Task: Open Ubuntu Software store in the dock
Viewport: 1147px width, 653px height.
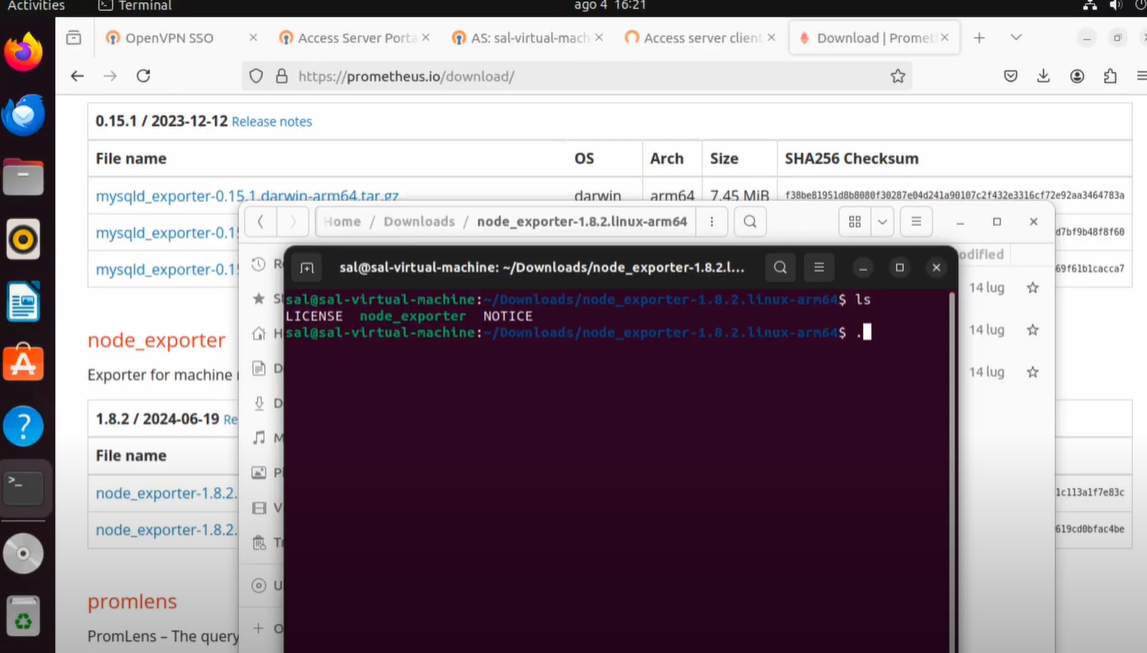Action: (23, 363)
